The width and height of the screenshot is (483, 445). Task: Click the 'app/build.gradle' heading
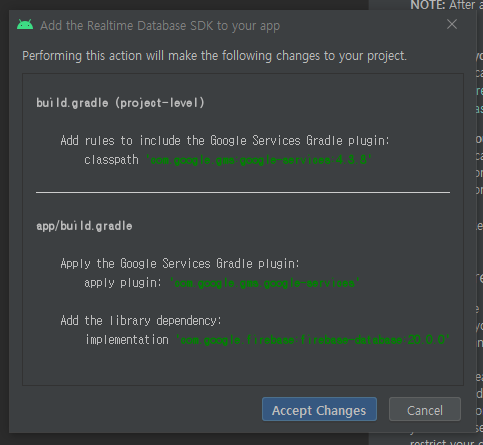pyautogui.click(x=84, y=226)
